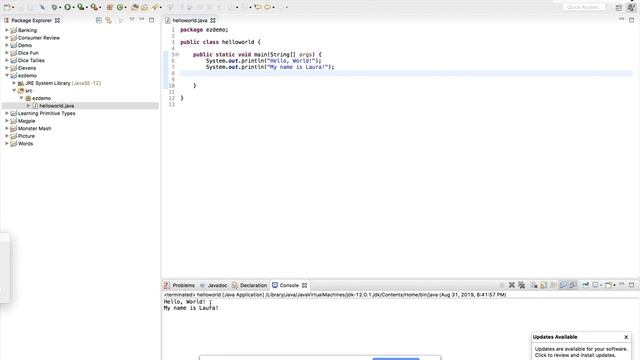Maximize the Package Explorer view
The image size is (640, 360).
coord(151,20)
